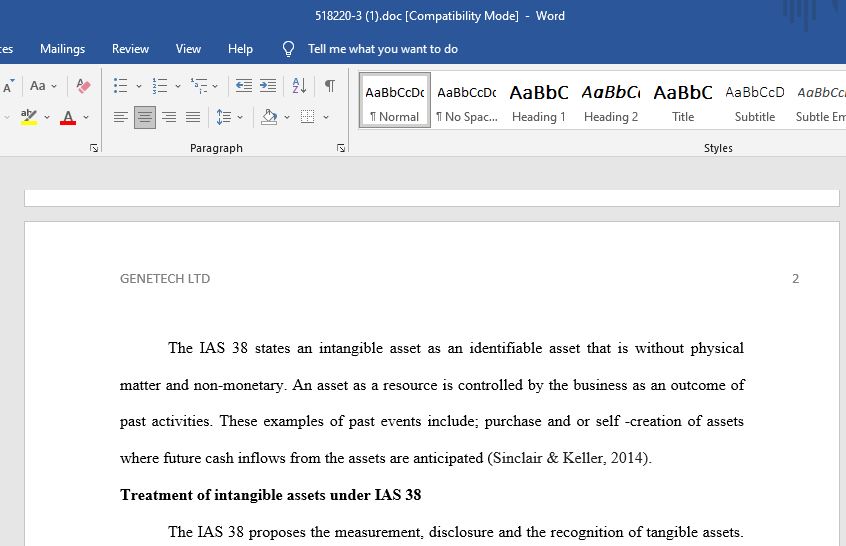The width and height of the screenshot is (846, 546).
Task: Click heading Treatment of intangible assets under IAS 38
Action: pyautogui.click(x=270, y=495)
